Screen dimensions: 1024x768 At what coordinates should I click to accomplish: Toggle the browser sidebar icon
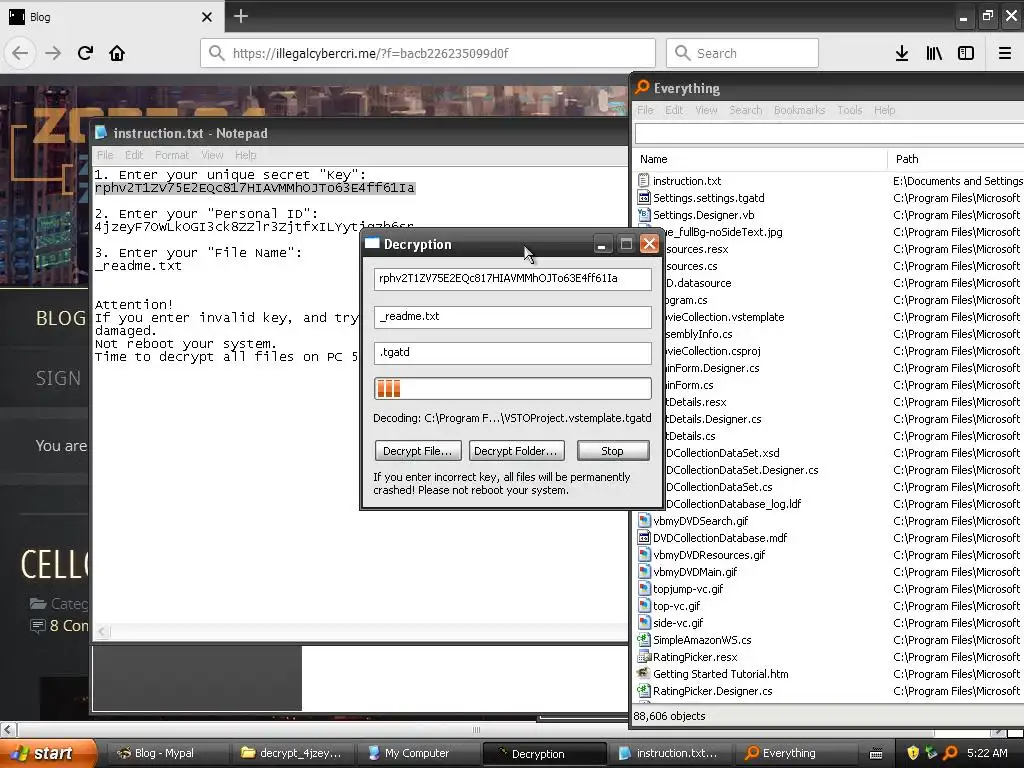pos(966,53)
